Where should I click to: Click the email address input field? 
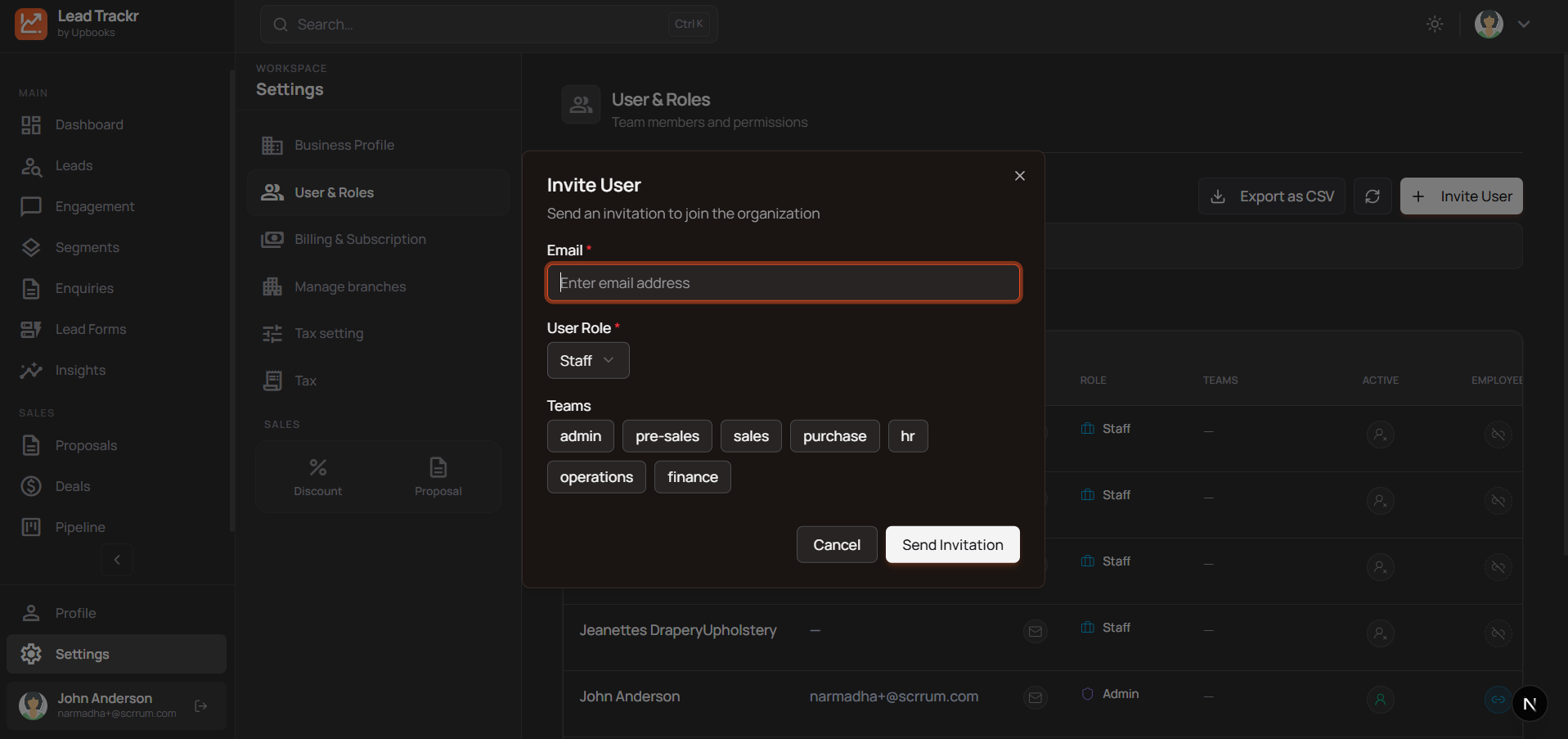tap(783, 282)
